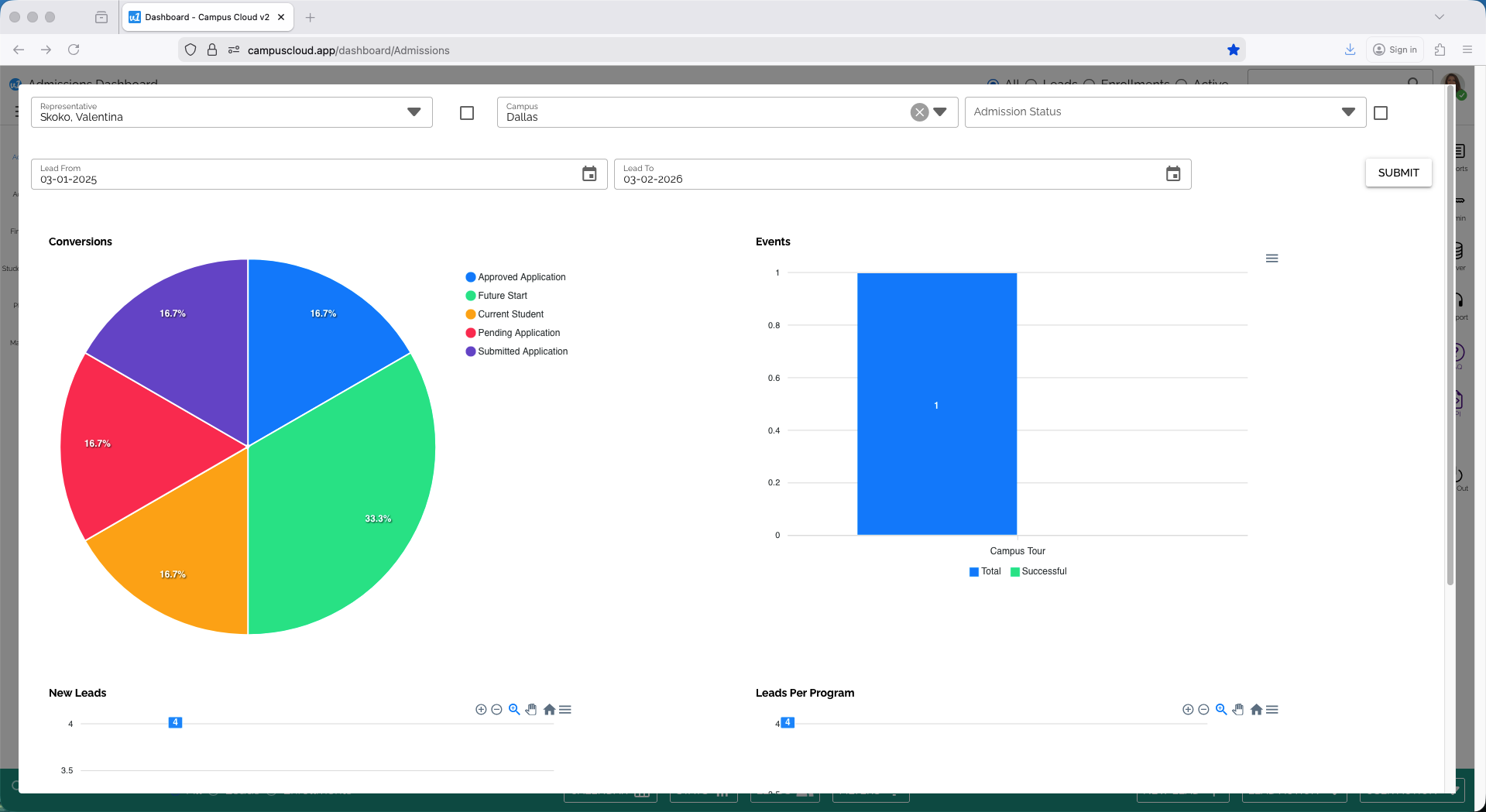
Task: Click the Sign in button in the browser toolbar
Action: tap(1395, 49)
